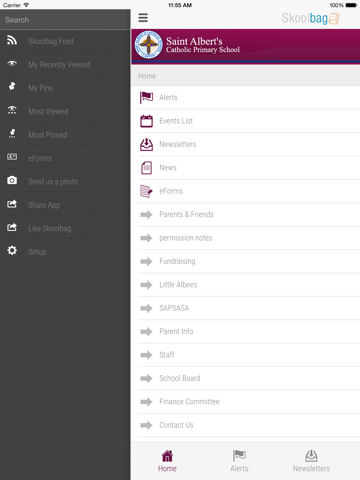Screen dimensions: 360x480
Task: Click the Most Pinned pin icon
Action: [12, 133]
